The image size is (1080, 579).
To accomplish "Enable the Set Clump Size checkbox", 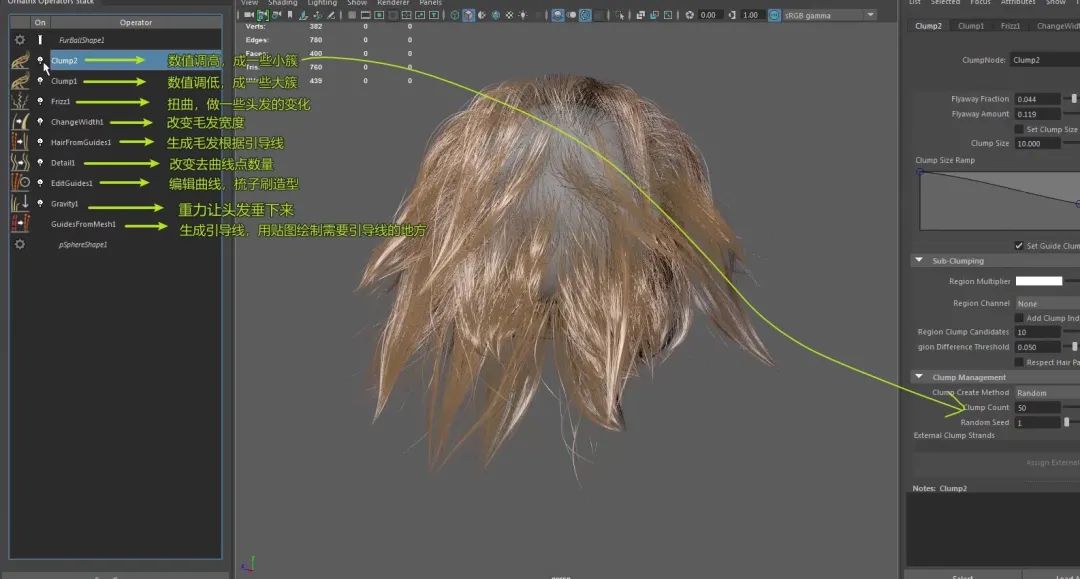I will point(1019,129).
